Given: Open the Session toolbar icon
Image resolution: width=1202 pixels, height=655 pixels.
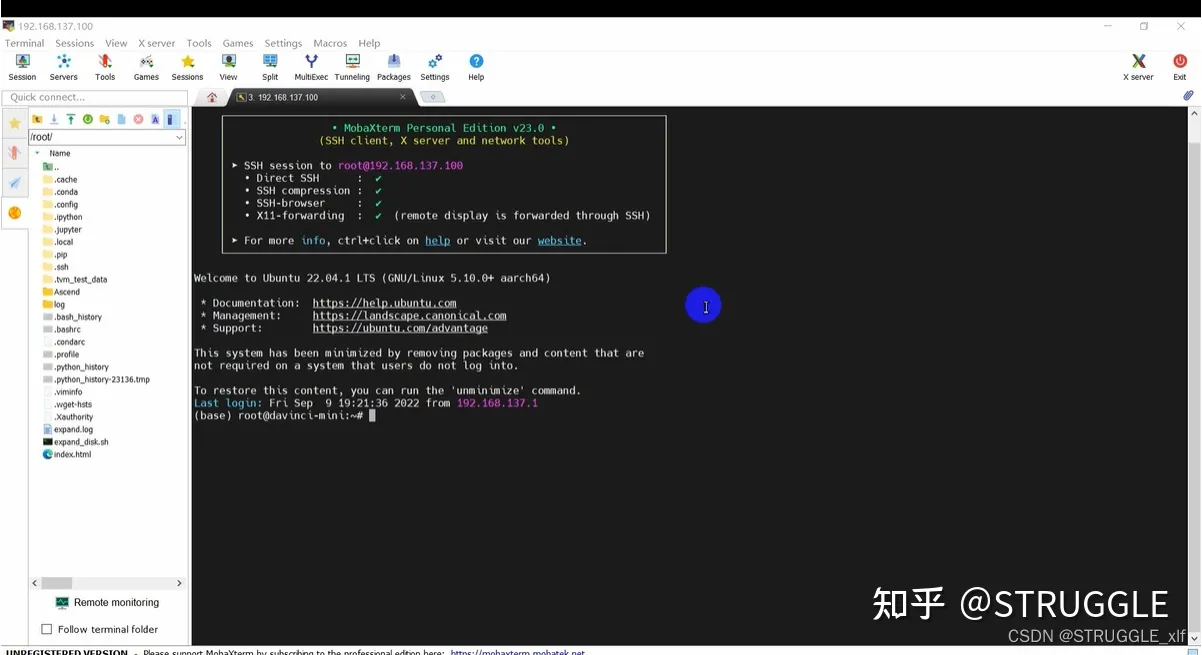Looking at the screenshot, I should tap(22, 67).
